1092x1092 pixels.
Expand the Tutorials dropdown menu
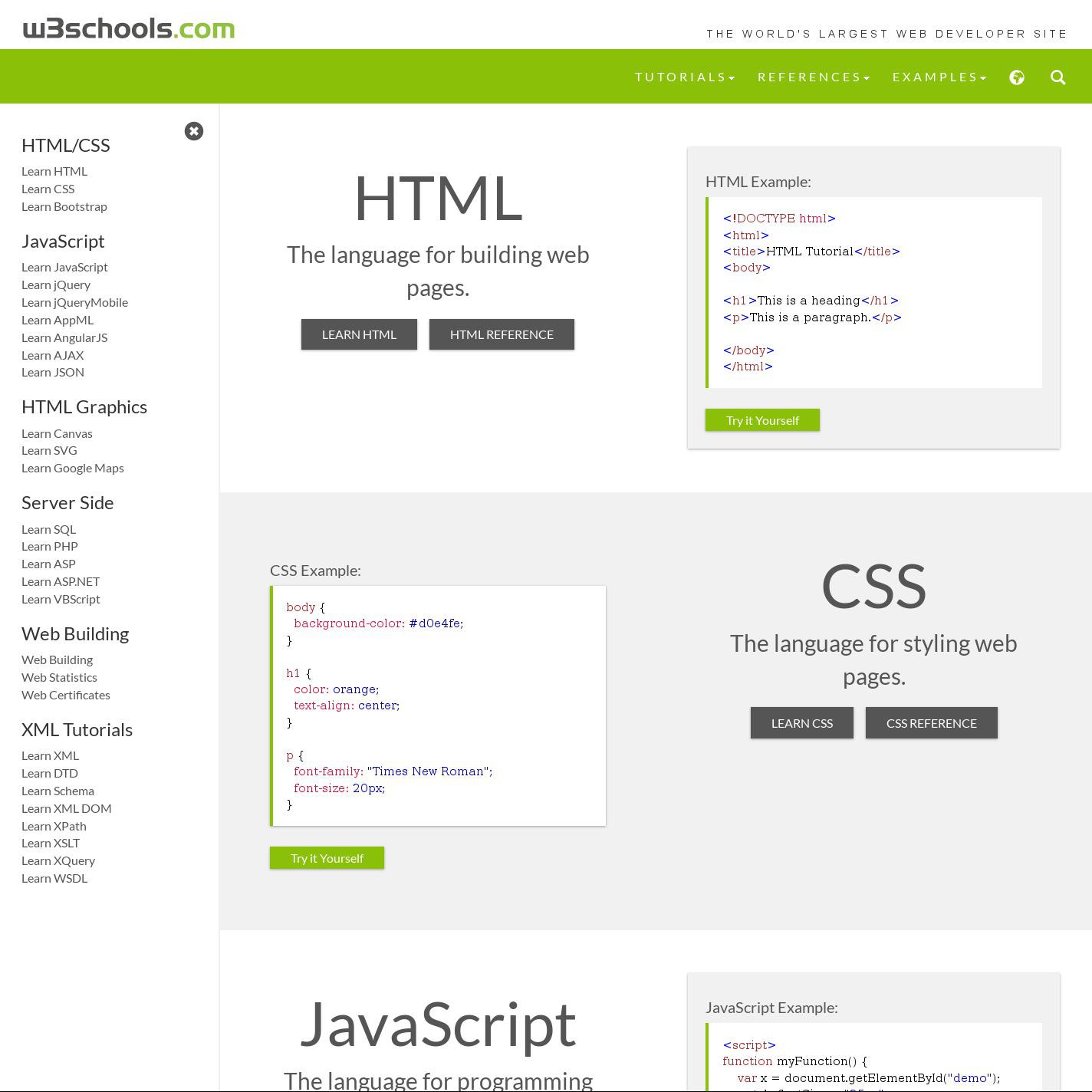[x=685, y=77]
